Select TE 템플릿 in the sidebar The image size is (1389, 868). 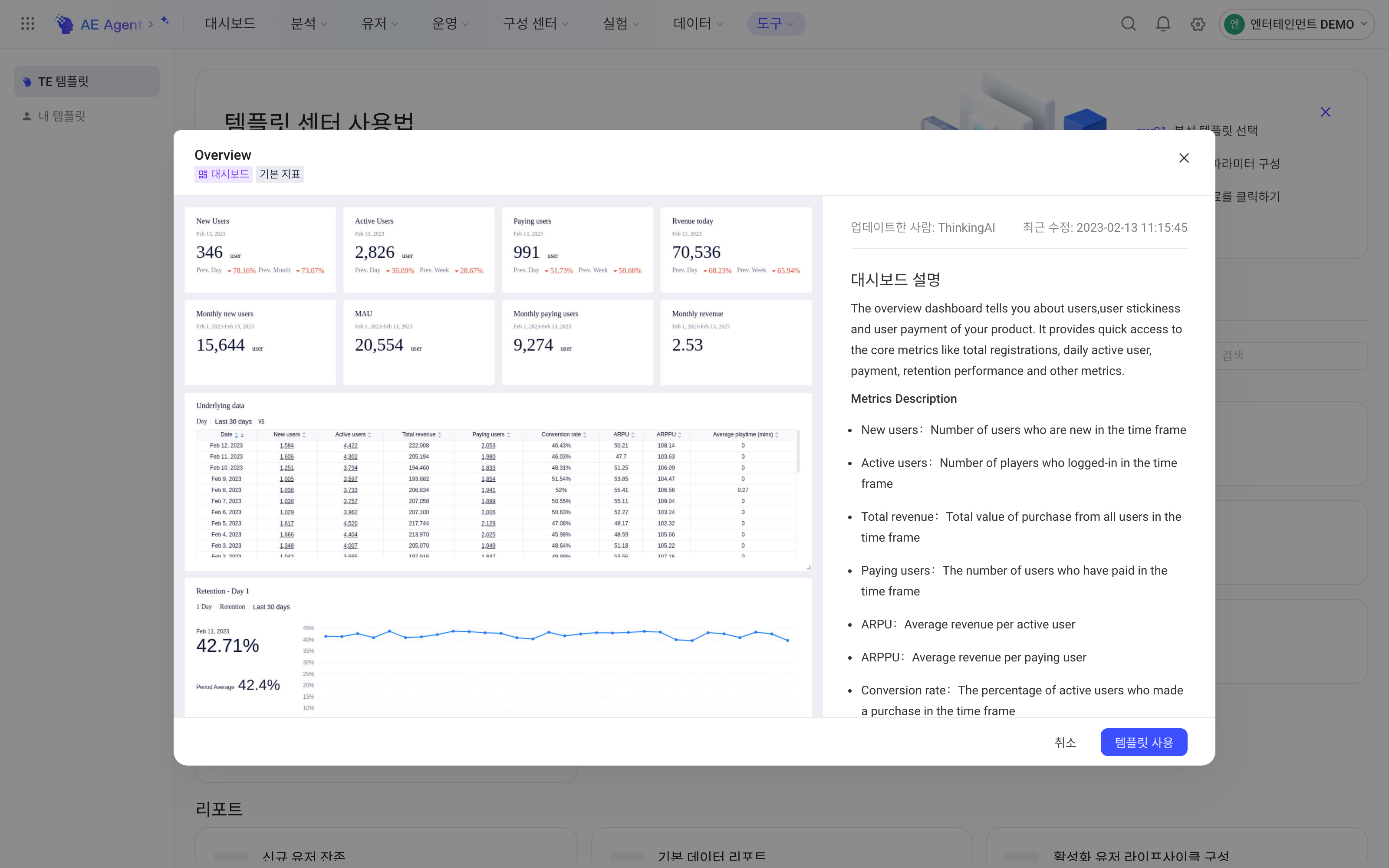coord(87,82)
